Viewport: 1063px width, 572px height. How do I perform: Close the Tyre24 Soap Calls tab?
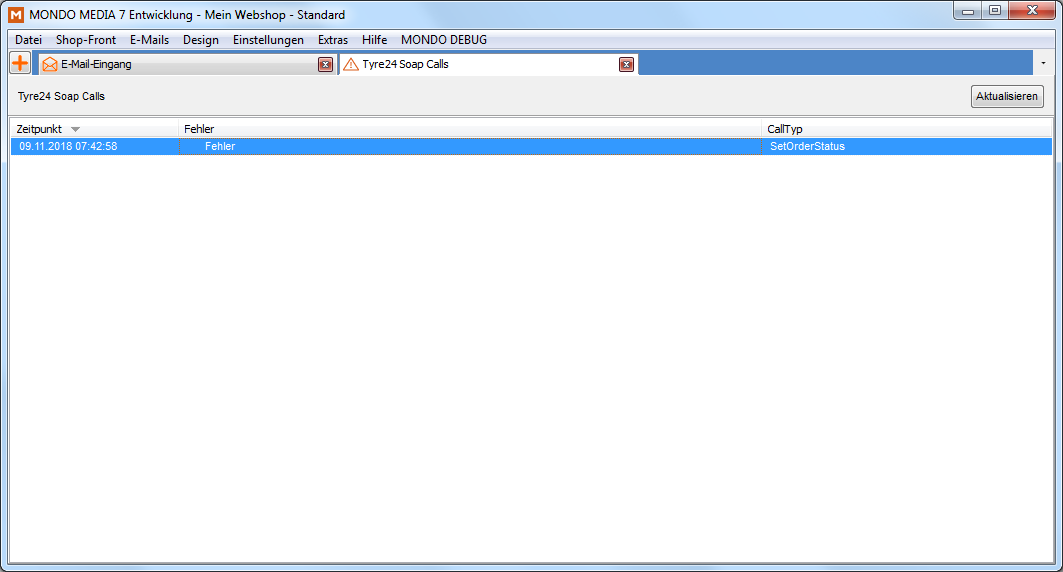626,64
